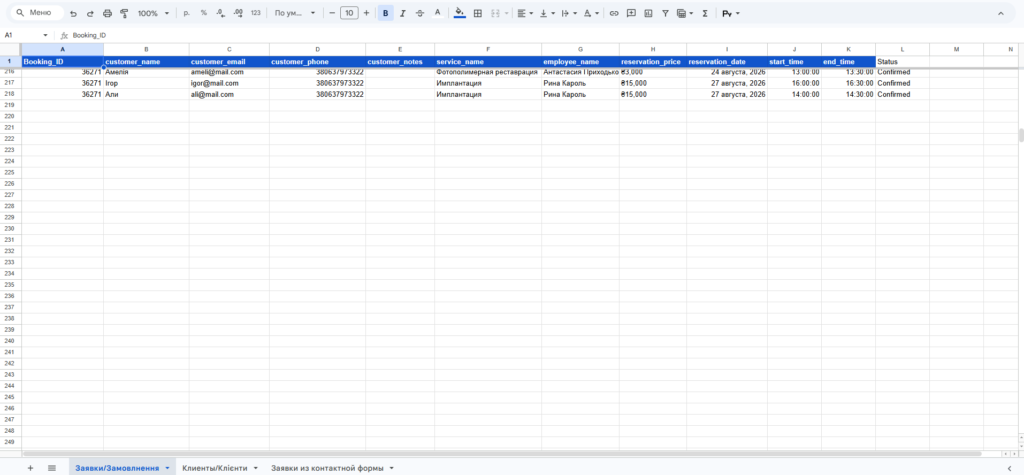Viewport: 1024px width, 475px height.
Task: Toggle strikethrough formatting
Action: (420, 13)
